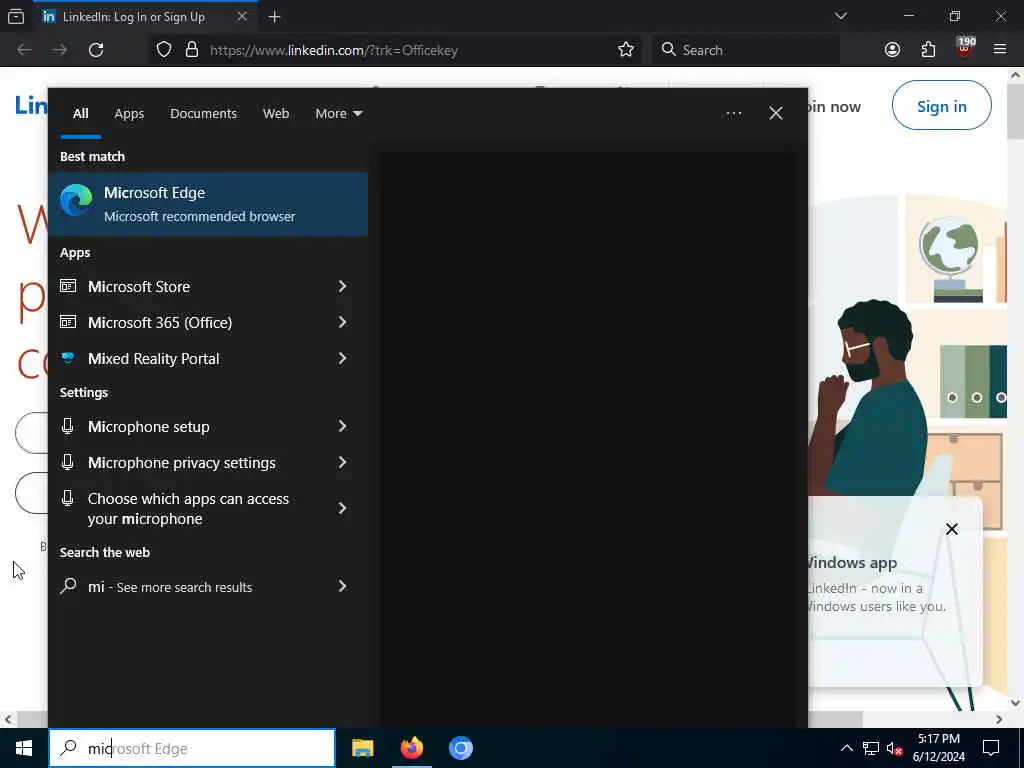This screenshot has width=1024, height=768.
Task: Expand 'mi - See more search results' arrow
Action: point(342,586)
